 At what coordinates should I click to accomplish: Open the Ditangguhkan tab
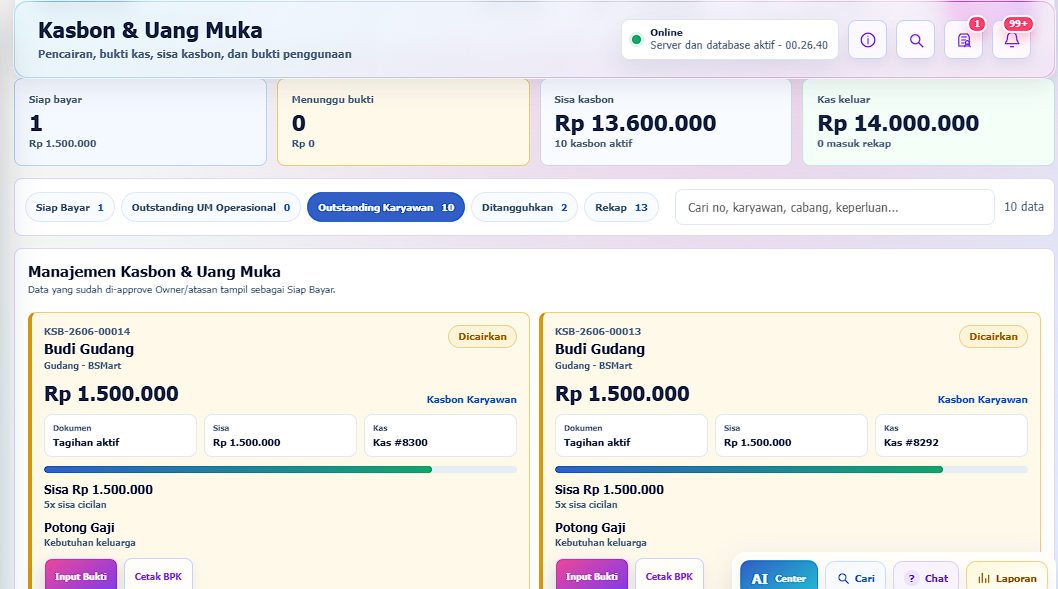524,207
